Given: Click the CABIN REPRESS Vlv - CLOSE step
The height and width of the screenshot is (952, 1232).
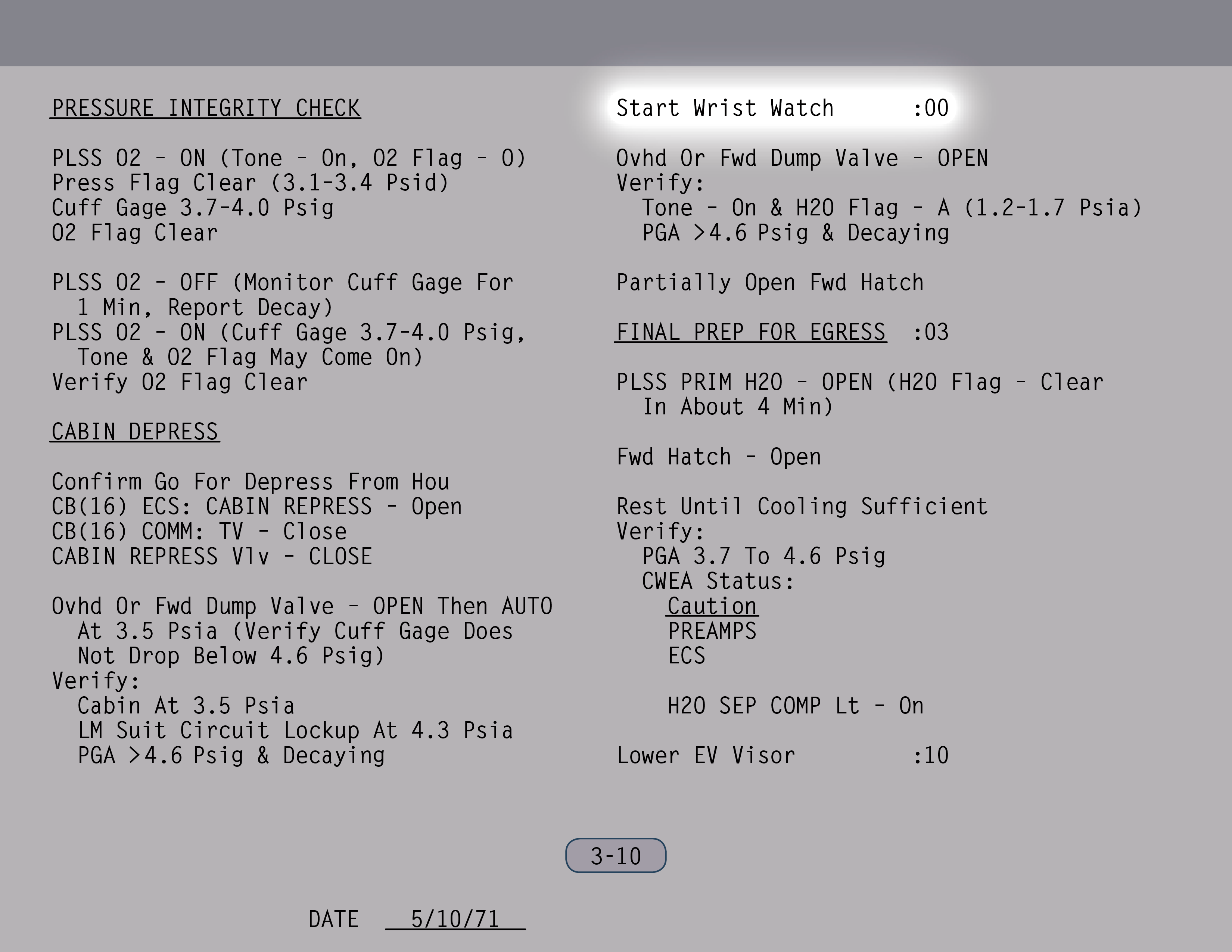Looking at the screenshot, I should pos(212,556).
